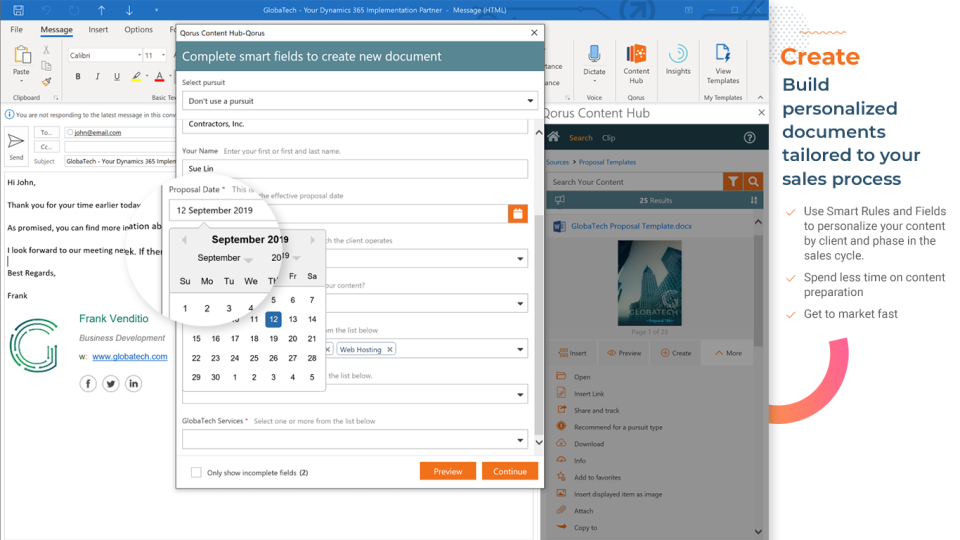Toggle Bold formatting
This screenshot has height=540, width=960.
pyautogui.click(x=78, y=77)
